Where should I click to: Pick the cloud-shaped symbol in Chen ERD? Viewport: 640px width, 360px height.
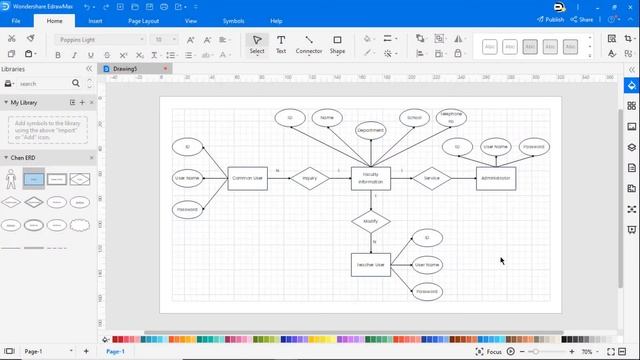(80, 225)
